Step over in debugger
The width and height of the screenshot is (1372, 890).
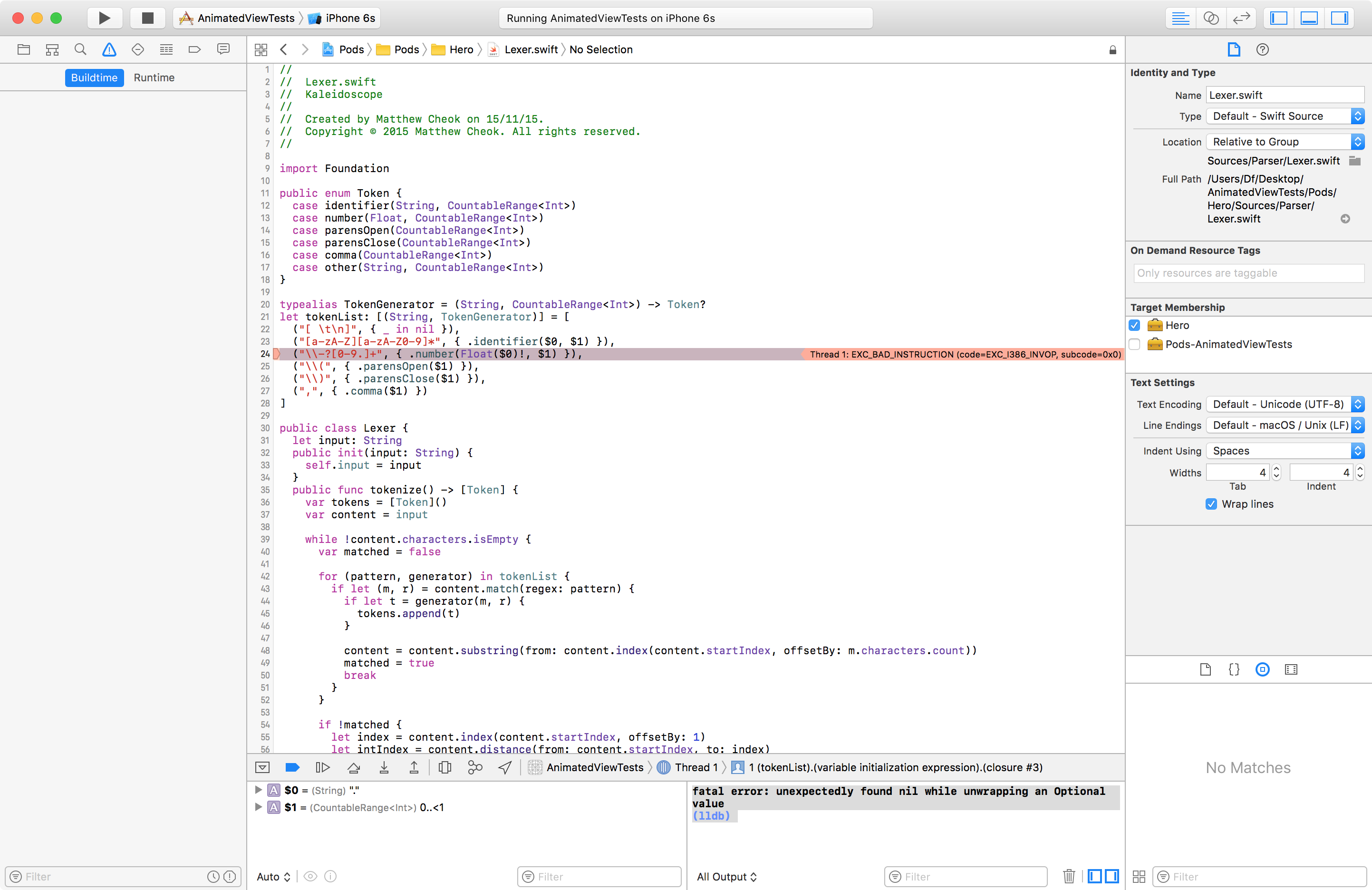tap(354, 767)
